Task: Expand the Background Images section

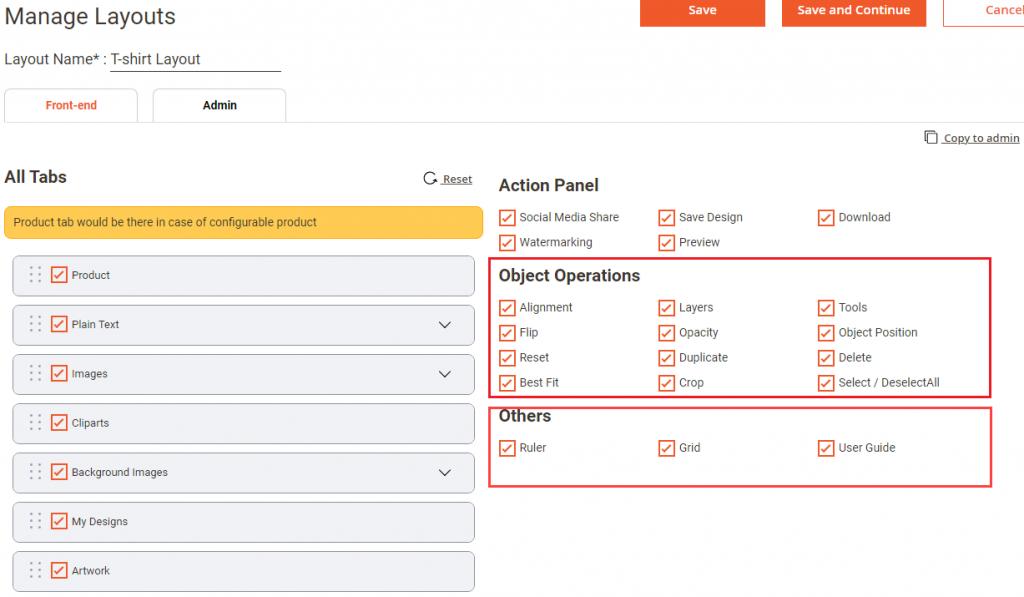Action: 444,472
